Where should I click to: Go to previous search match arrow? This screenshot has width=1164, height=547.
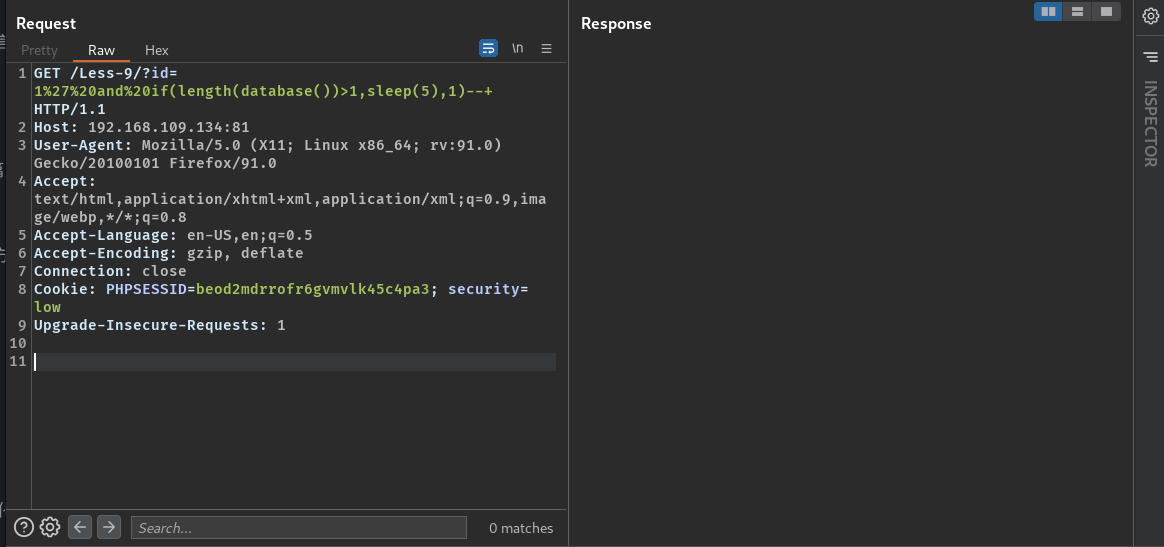(80, 527)
